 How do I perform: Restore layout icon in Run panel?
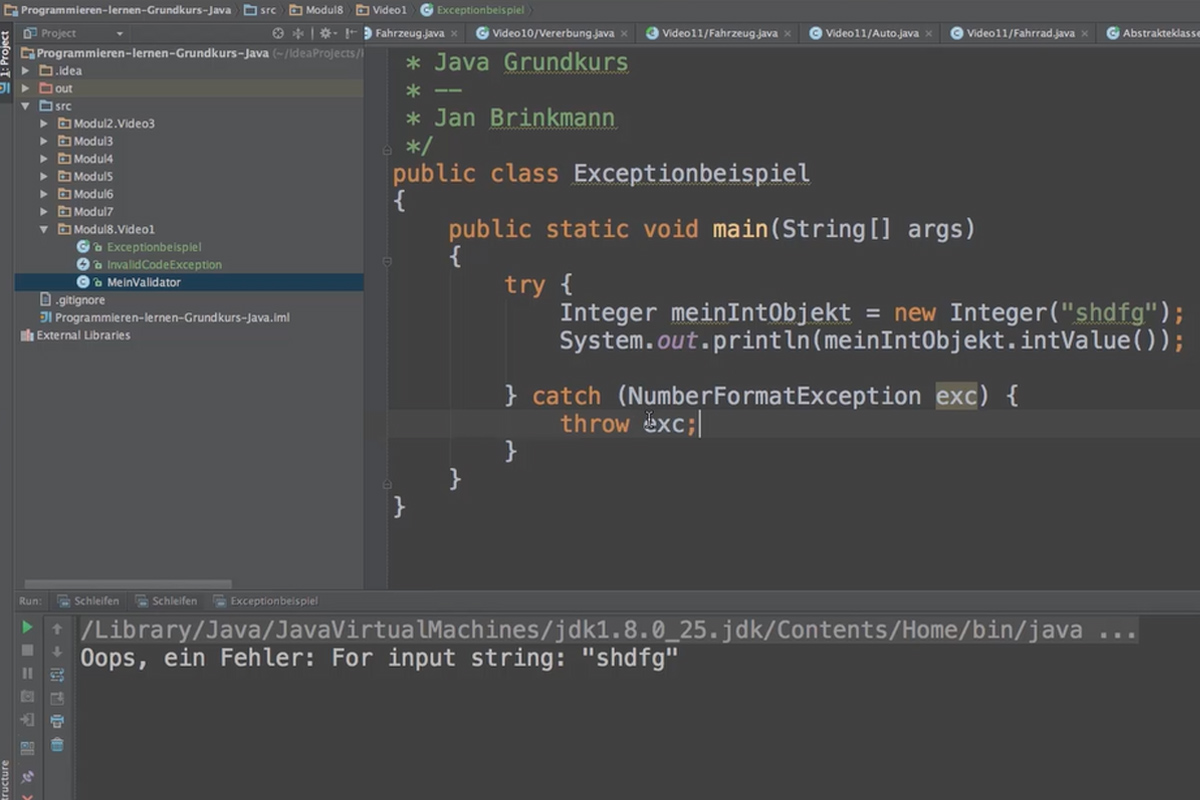[27, 747]
